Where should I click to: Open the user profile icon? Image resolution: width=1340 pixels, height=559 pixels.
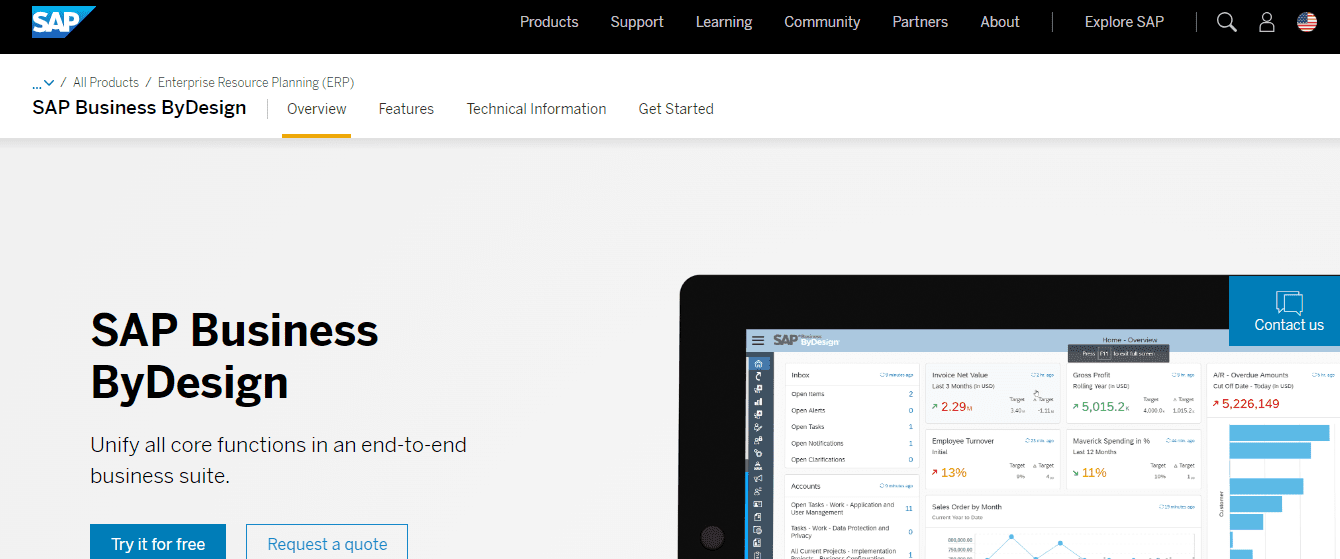1267,22
